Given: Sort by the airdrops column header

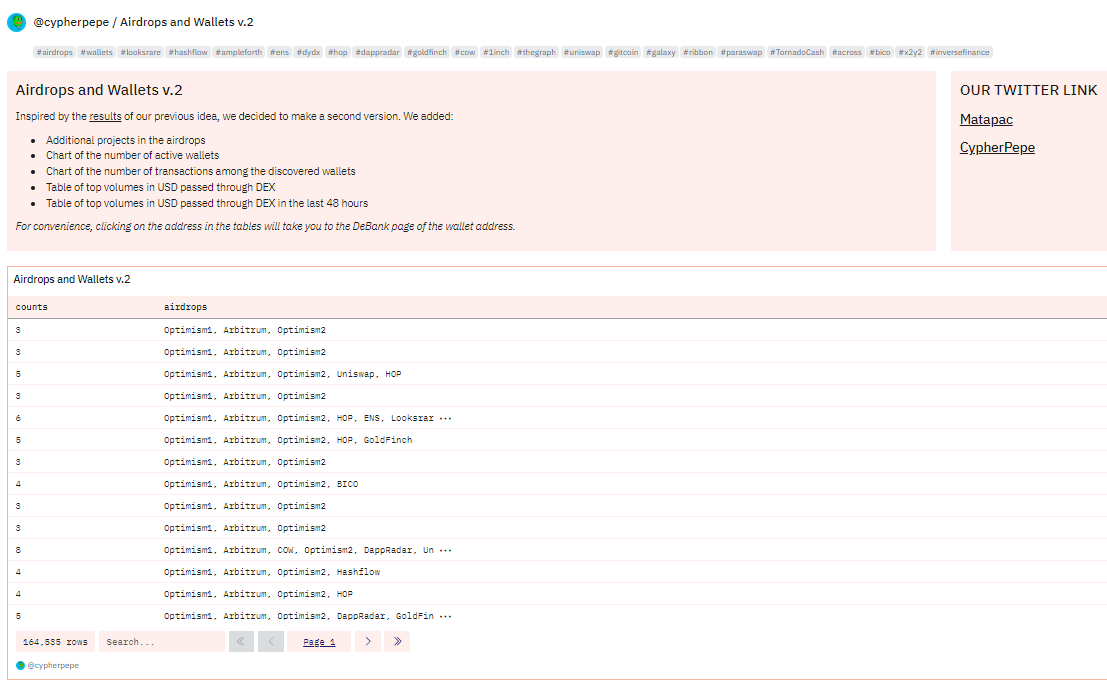Looking at the screenshot, I should click(185, 307).
